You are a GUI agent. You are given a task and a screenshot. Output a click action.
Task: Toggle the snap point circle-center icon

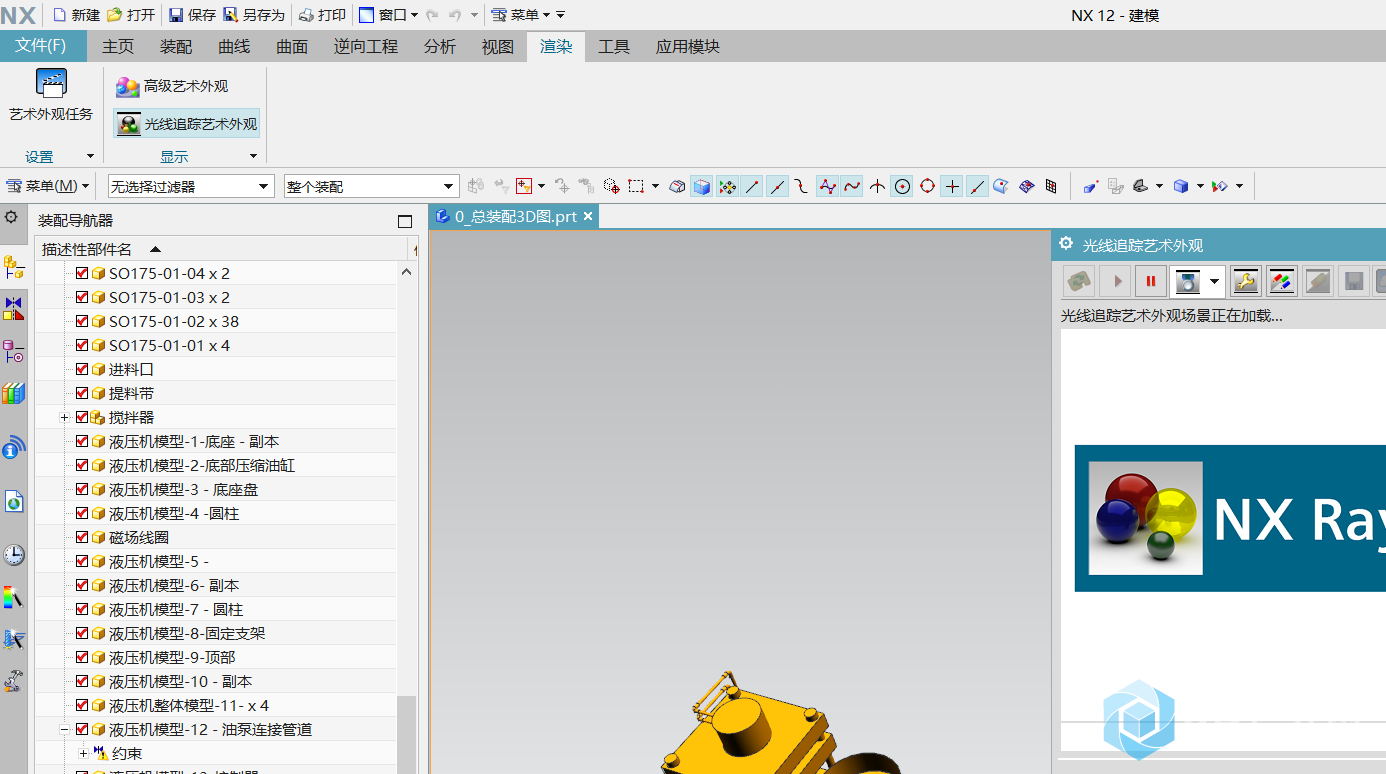coord(902,186)
